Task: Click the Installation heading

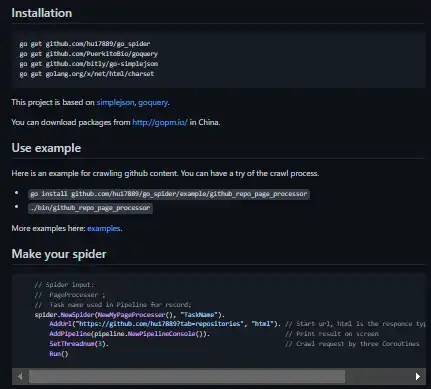Action: coord(42,13)
